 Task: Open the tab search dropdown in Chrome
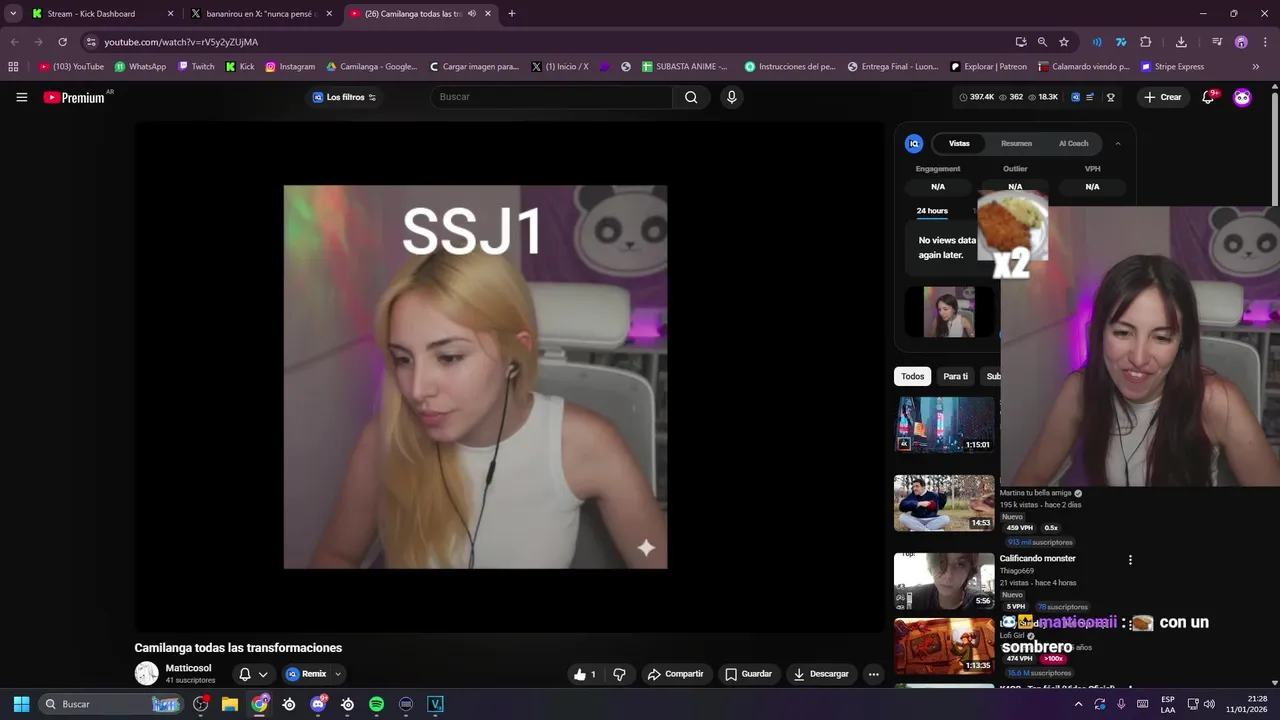pyautogui.click(x=13, y=14)
